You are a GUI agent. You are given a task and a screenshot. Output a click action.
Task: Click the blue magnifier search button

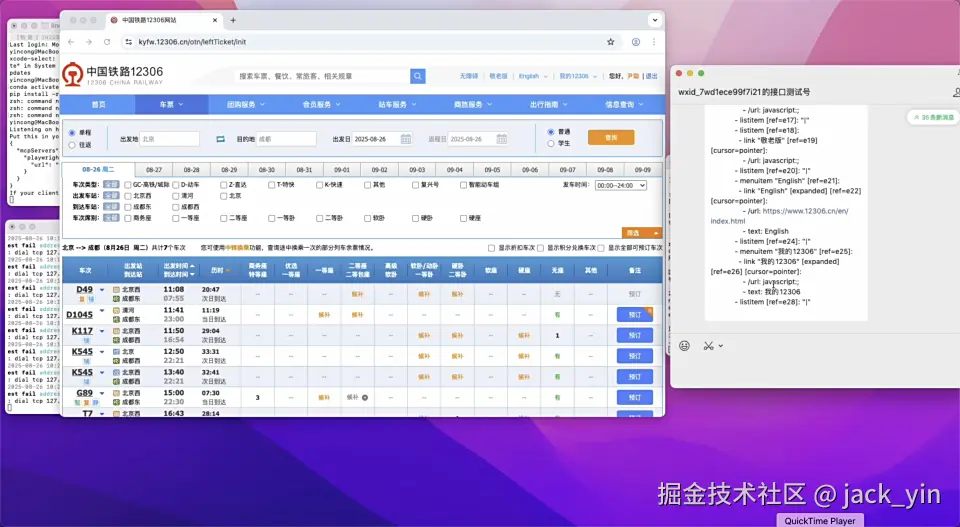coord(418,76)
